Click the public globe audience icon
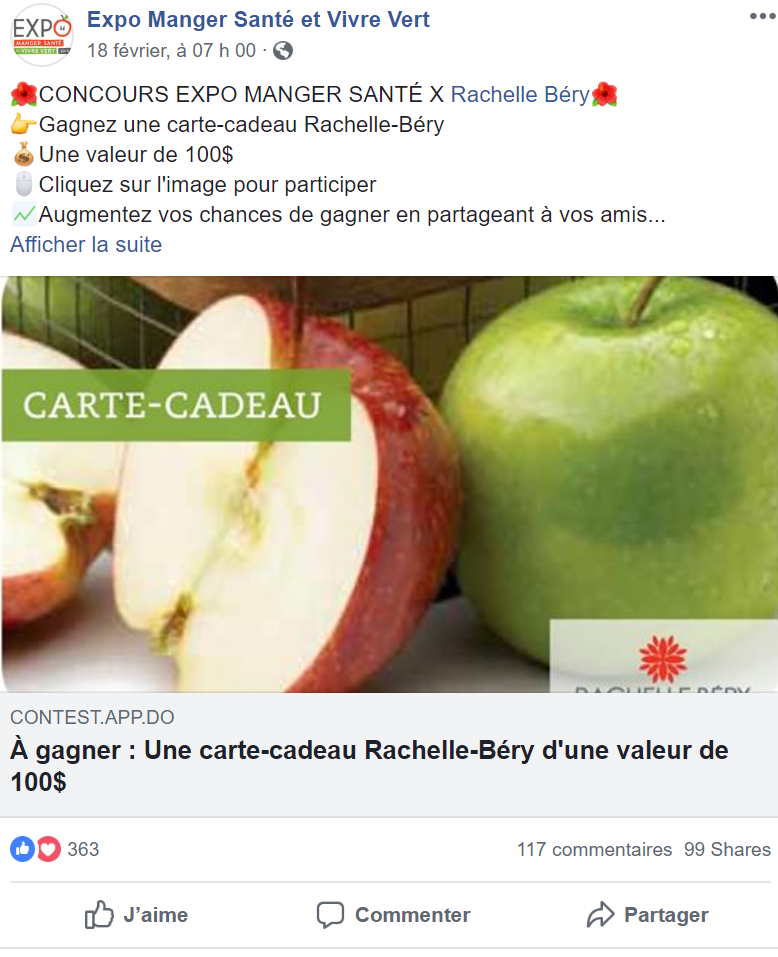 (x=283, y=51)
